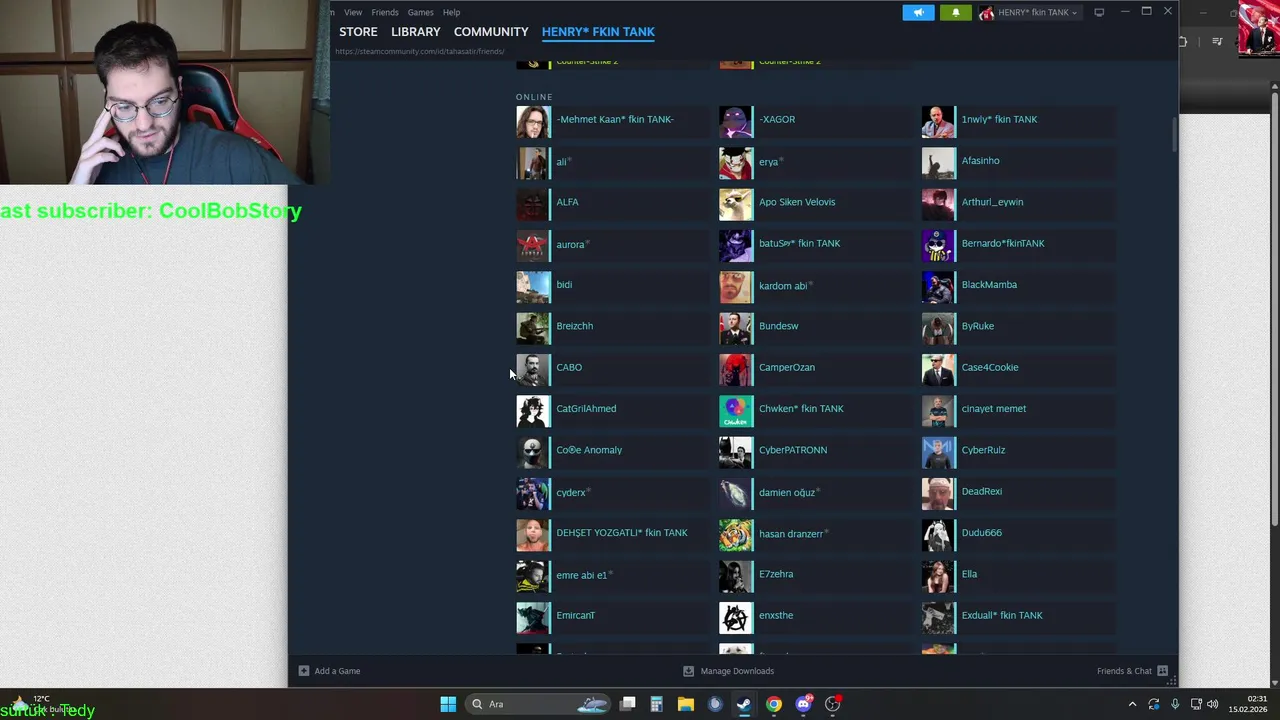Click the microphone icon in system tray

[x=1175, y=704]
